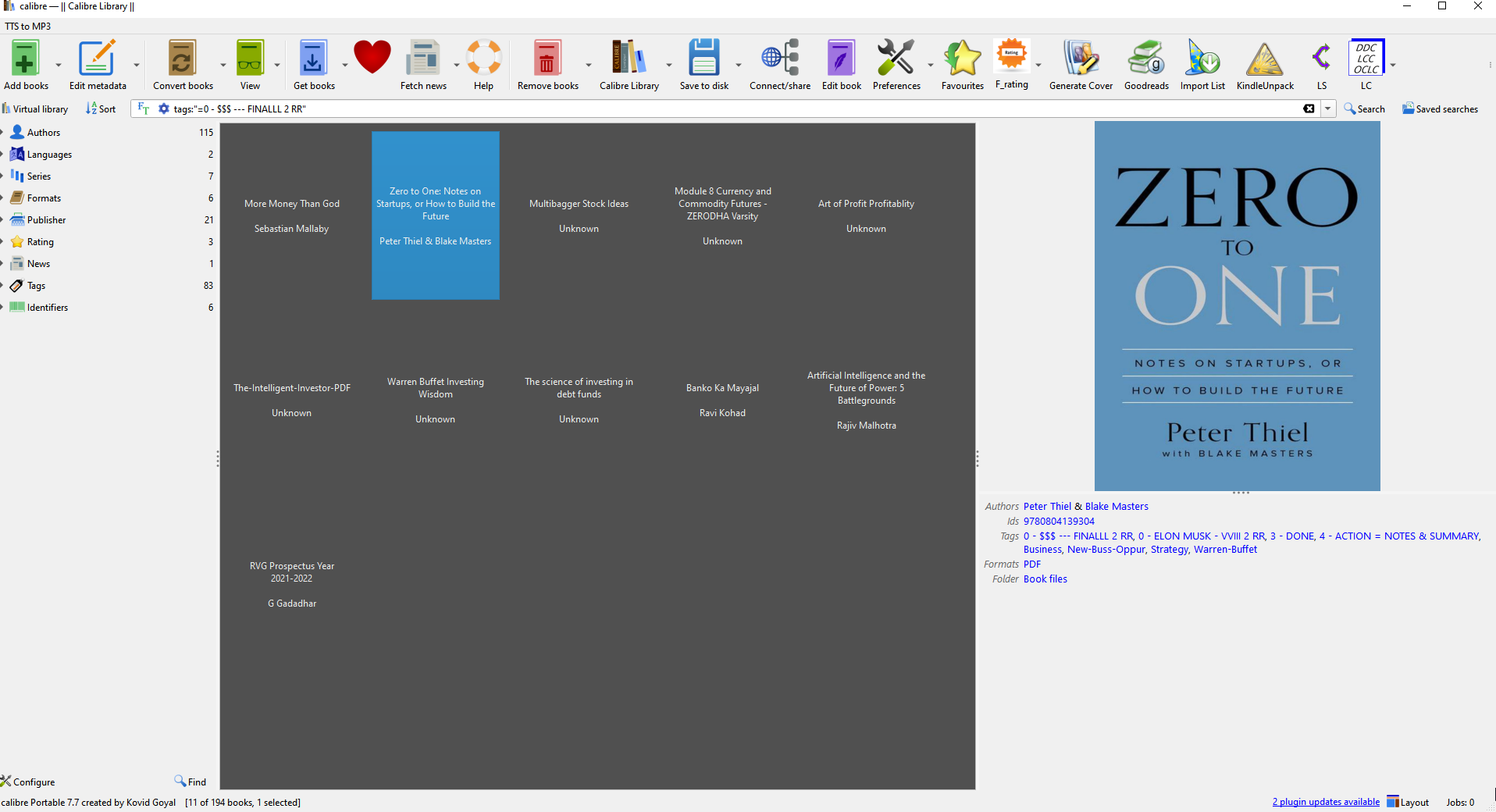This screenshot has width=1496, height=812.
Task: Click Find in the tag browser
Action: [x=191, y=782]
